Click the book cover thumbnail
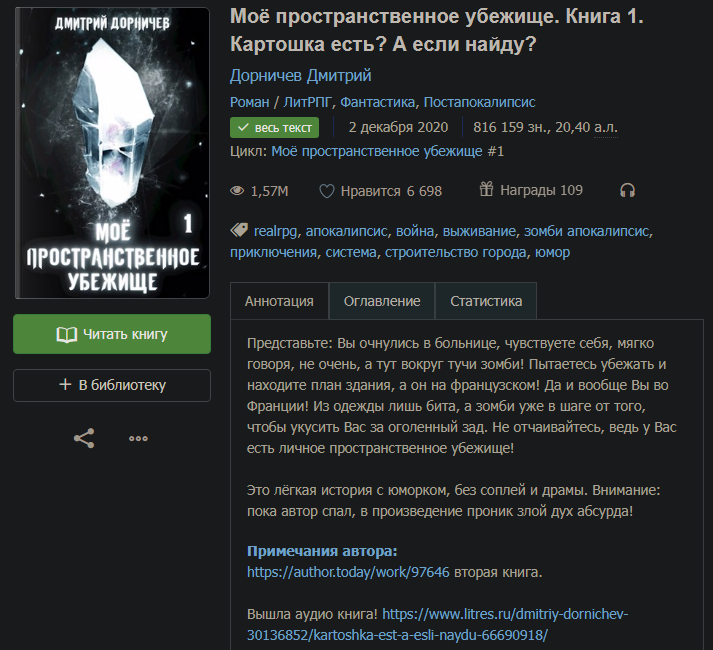This screenshot has width=713, height=650. (112, 153)
